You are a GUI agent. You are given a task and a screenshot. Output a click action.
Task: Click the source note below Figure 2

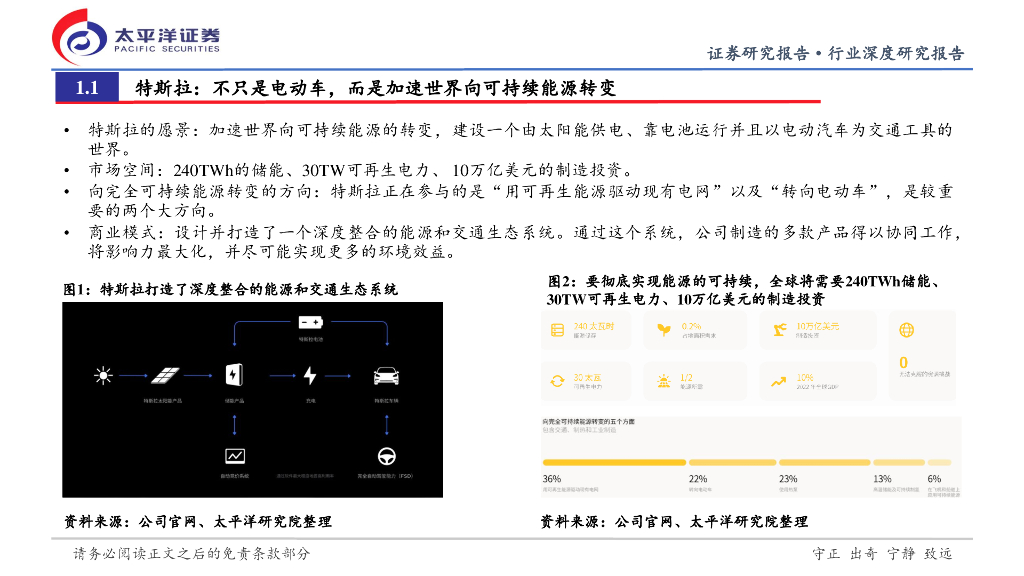click(674, 521)
